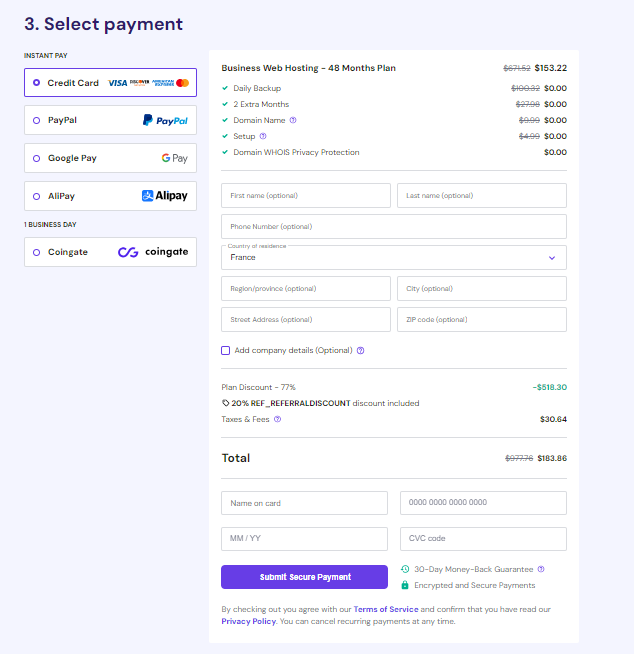The height and width of the screenshot is (654, 634).
Task: Click the $183.86 total price
Action: point(552,458)
